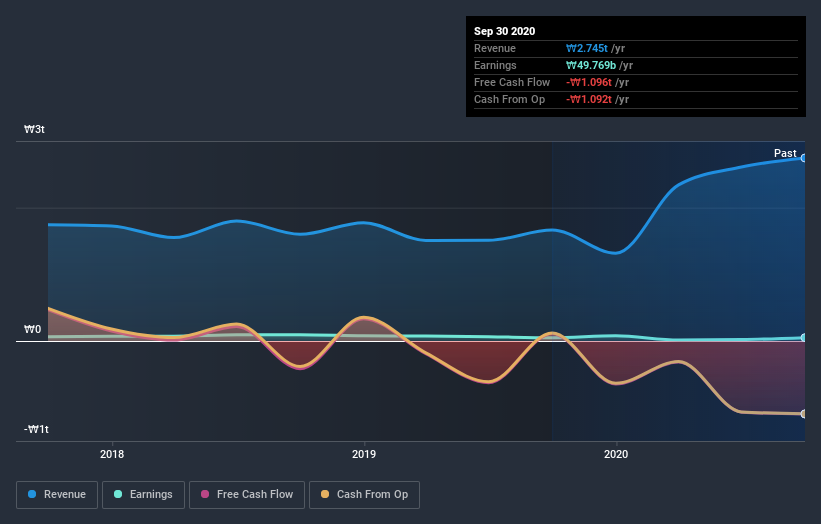Click the -₩1t y-axis label
This screenshot has height=524, width=821.
(36, 429)
